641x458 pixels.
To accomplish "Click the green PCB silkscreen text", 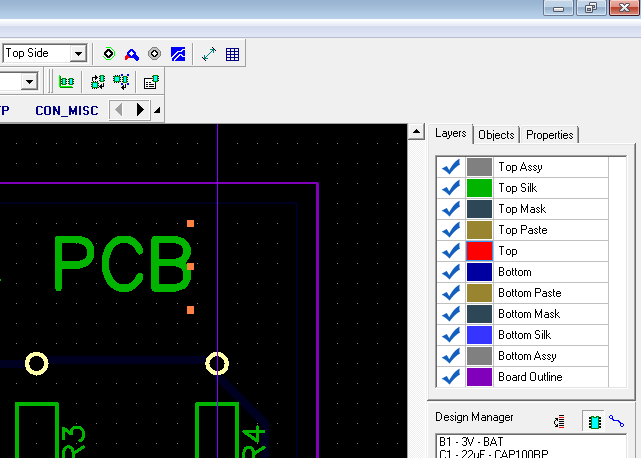I will (123, 264).
